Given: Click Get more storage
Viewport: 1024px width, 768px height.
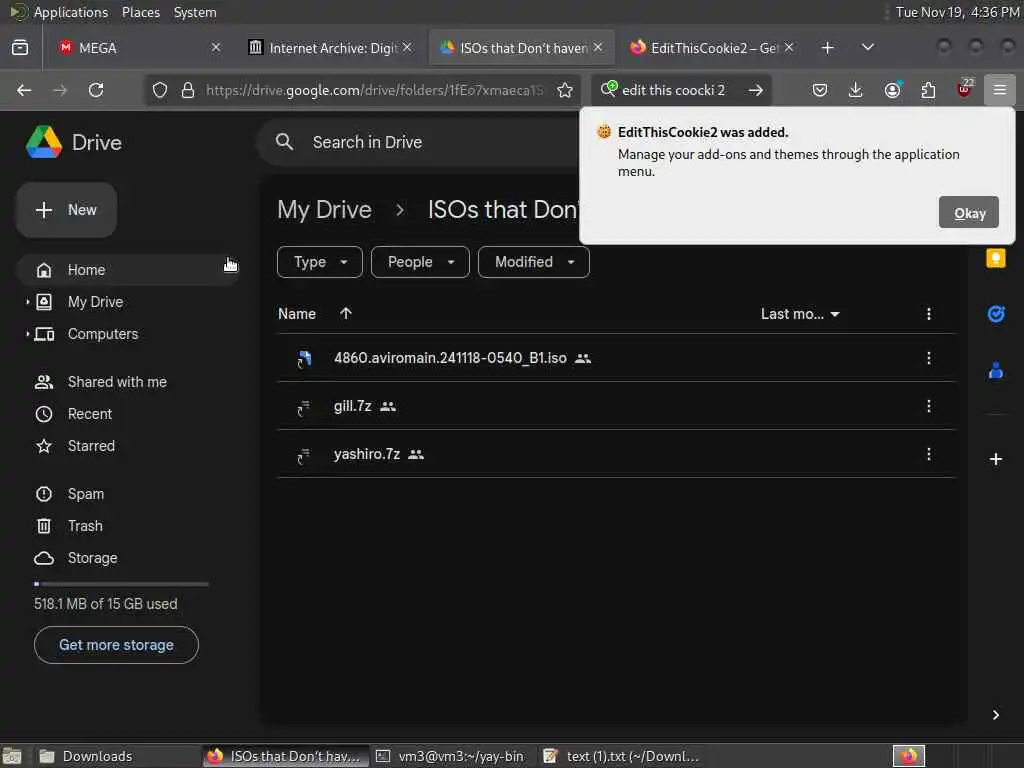Looking at the screenshot, I should pyautogui.click(x=116, y=645).
